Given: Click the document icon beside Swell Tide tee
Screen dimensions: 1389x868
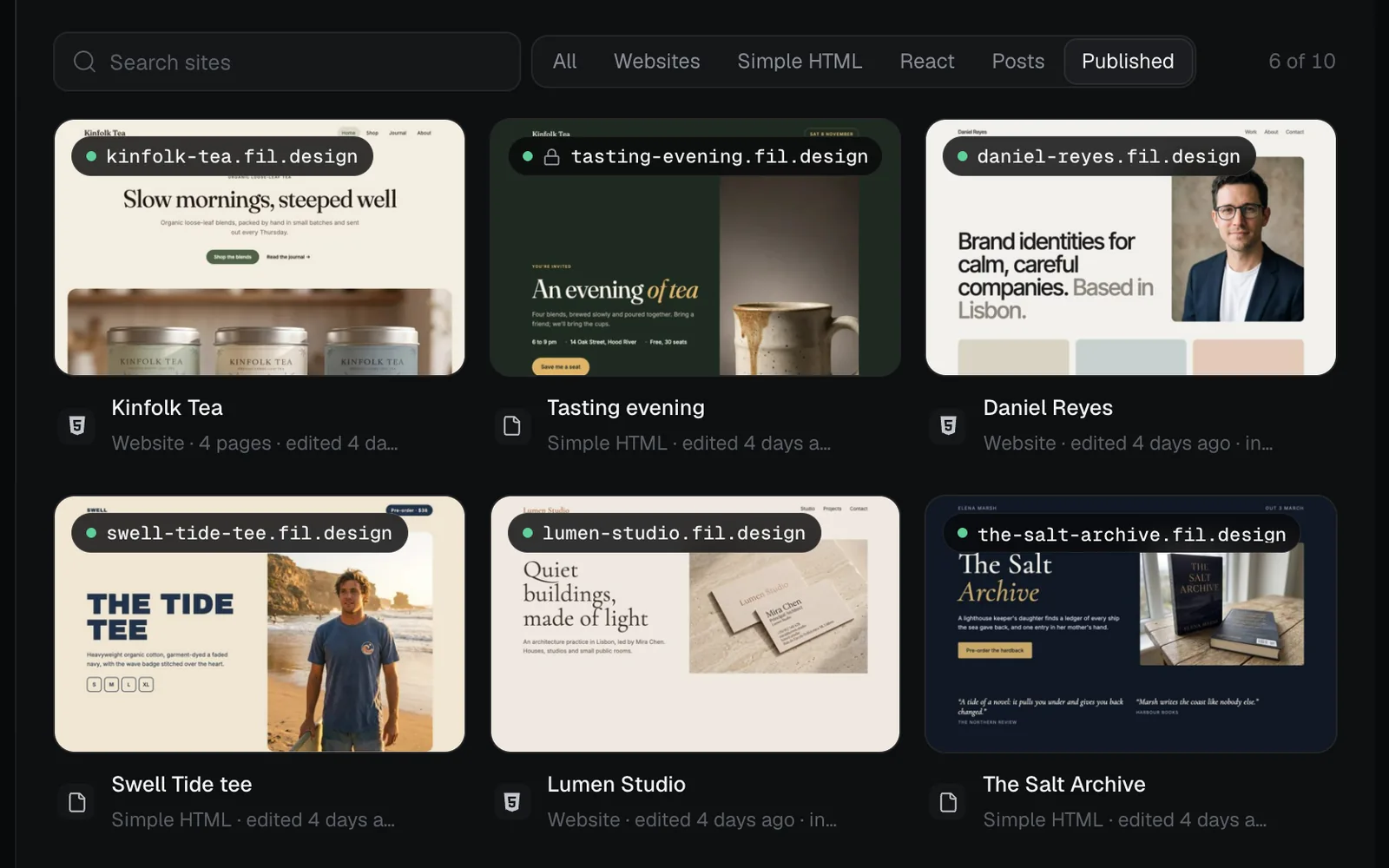Looking at the screenshot, I should pos(77,802).
